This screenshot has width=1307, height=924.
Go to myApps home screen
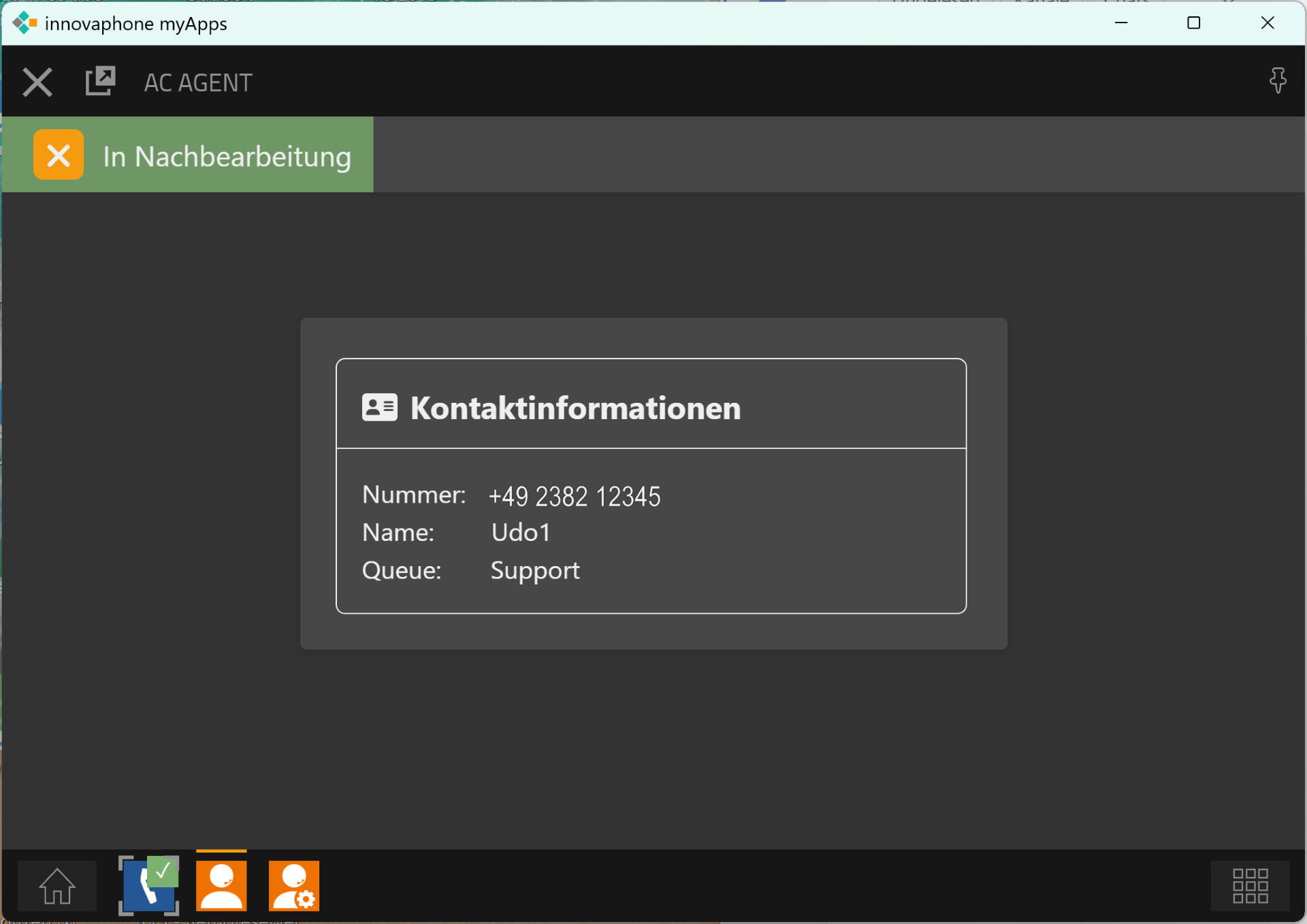(57, 886)
